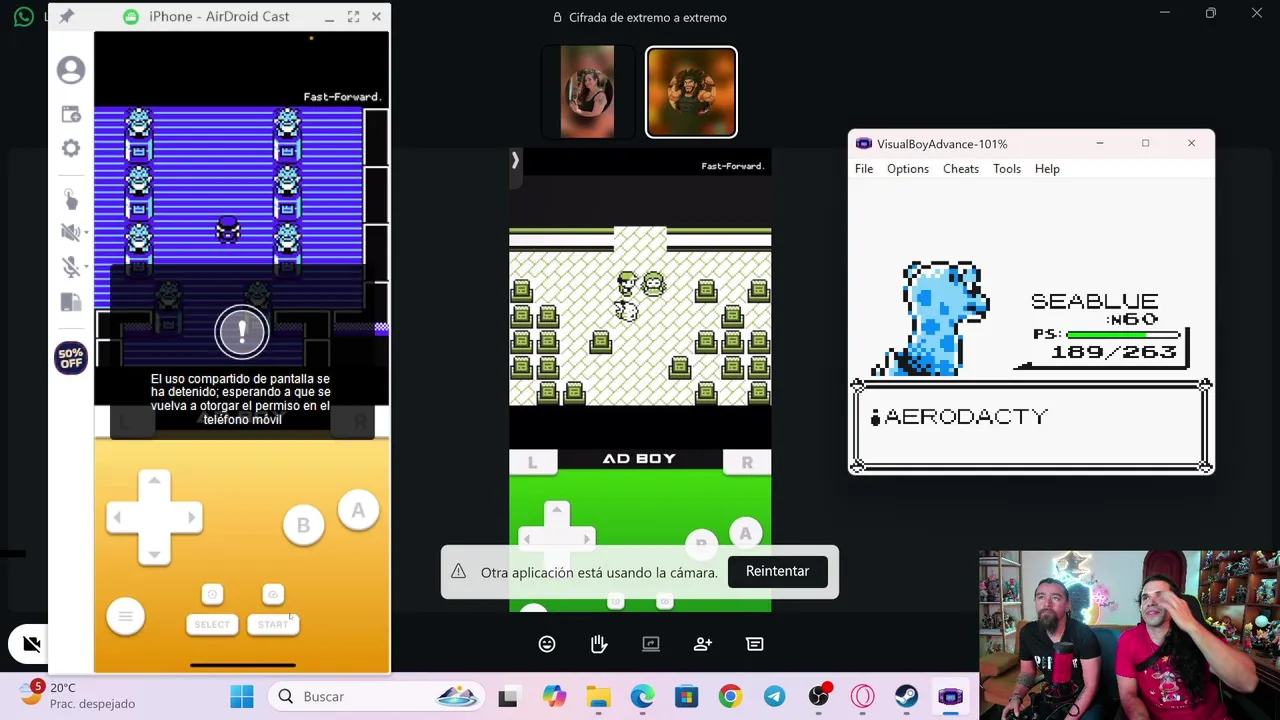
Task: Click the exclamation warning icon on phone screen
Action: point(242,333)
